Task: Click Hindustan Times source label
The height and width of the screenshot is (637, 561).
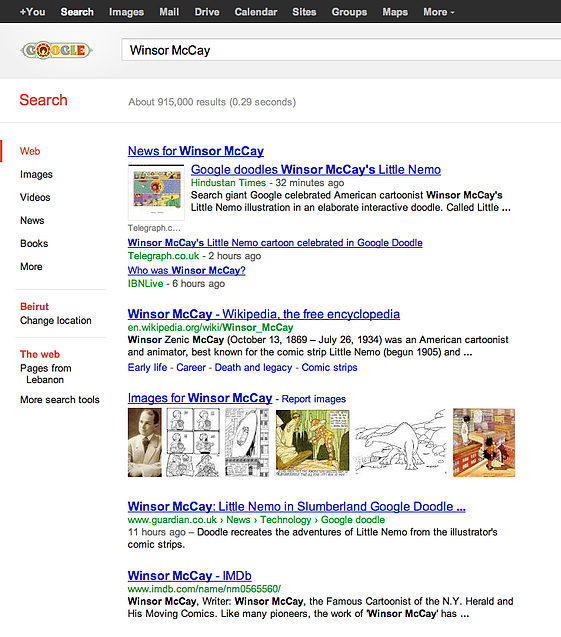Action: pos(228,183)
